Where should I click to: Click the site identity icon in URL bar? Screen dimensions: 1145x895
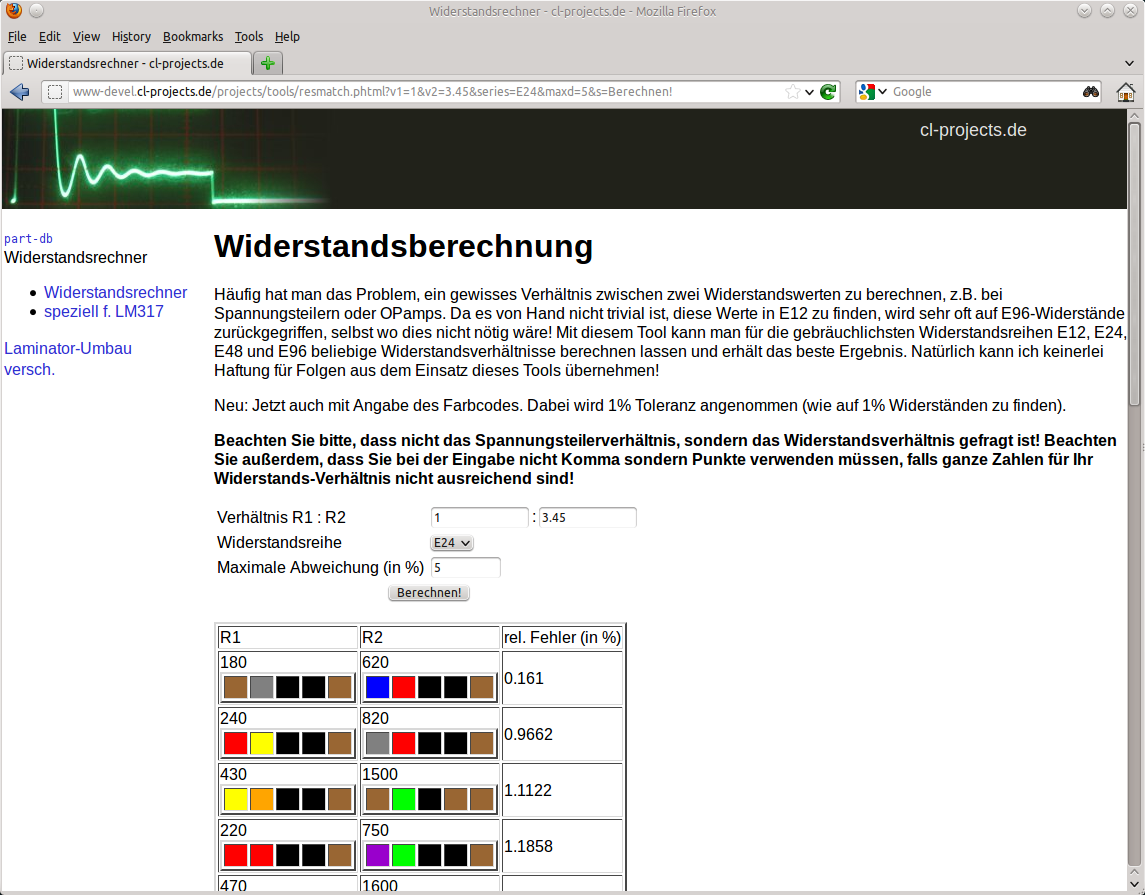[x=55, y=92]
